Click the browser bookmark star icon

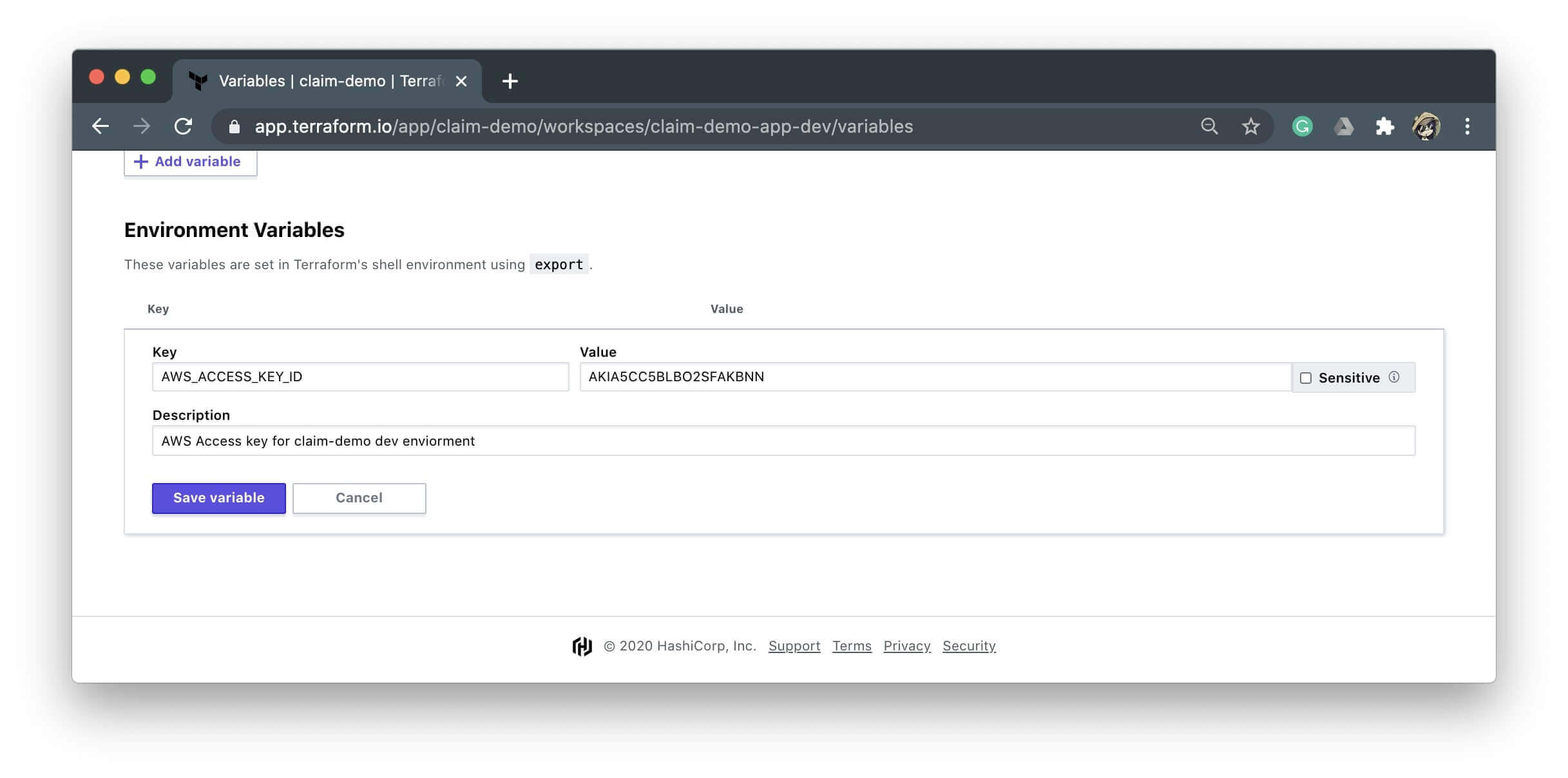click(1251, 126)
